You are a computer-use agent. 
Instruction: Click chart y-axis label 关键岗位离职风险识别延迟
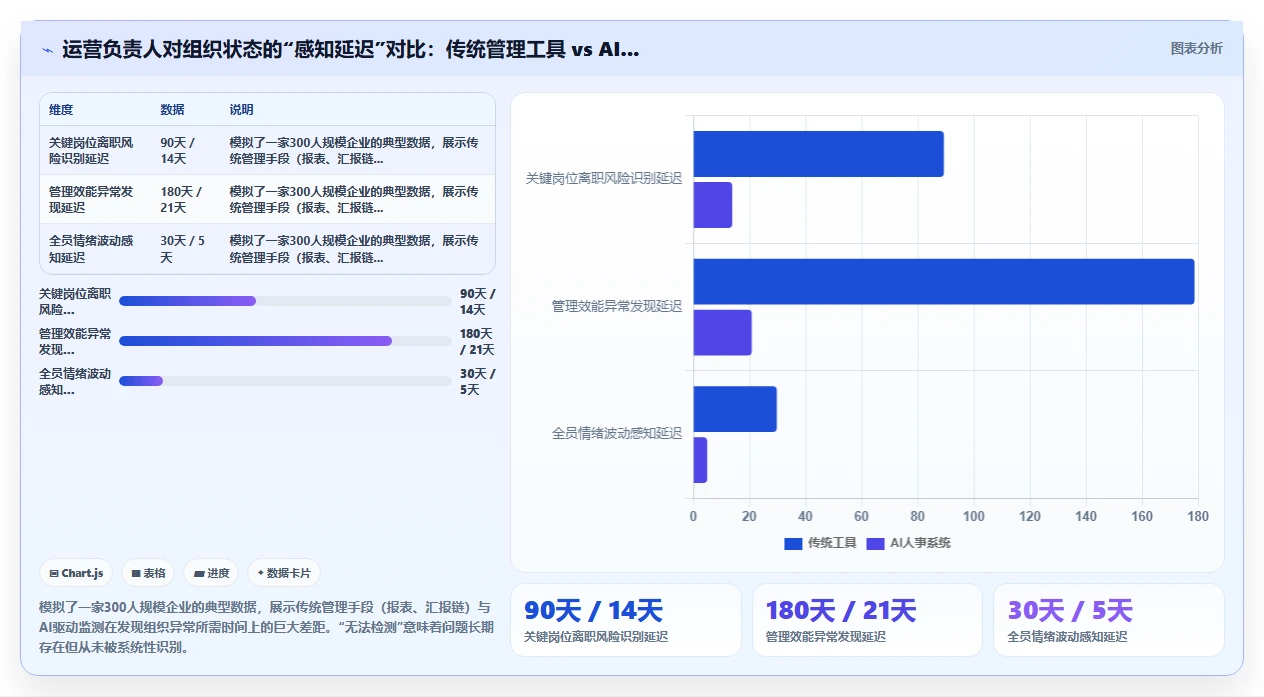click(x=604, y=179)
